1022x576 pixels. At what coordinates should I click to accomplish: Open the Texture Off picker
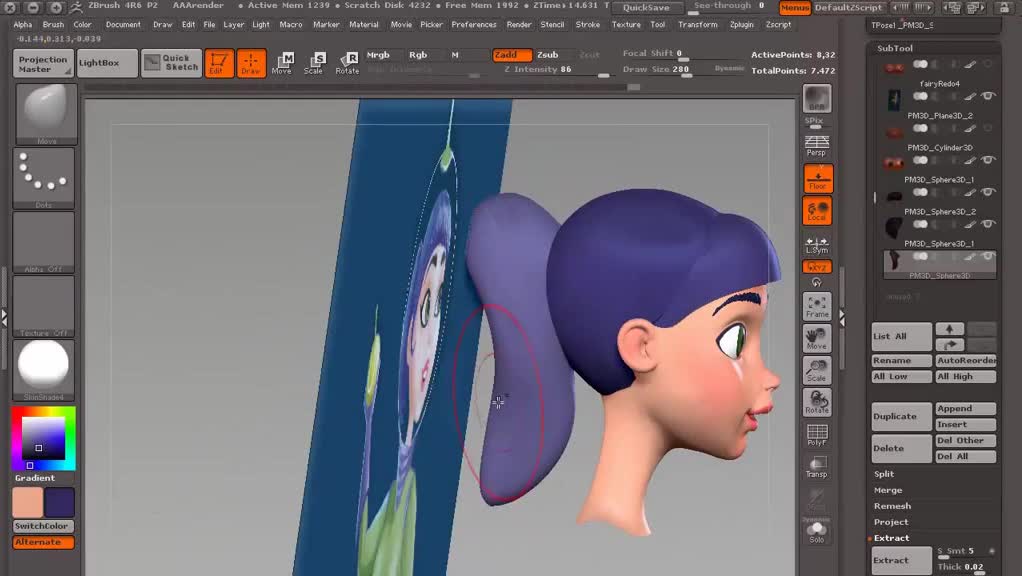click(44, 306)
